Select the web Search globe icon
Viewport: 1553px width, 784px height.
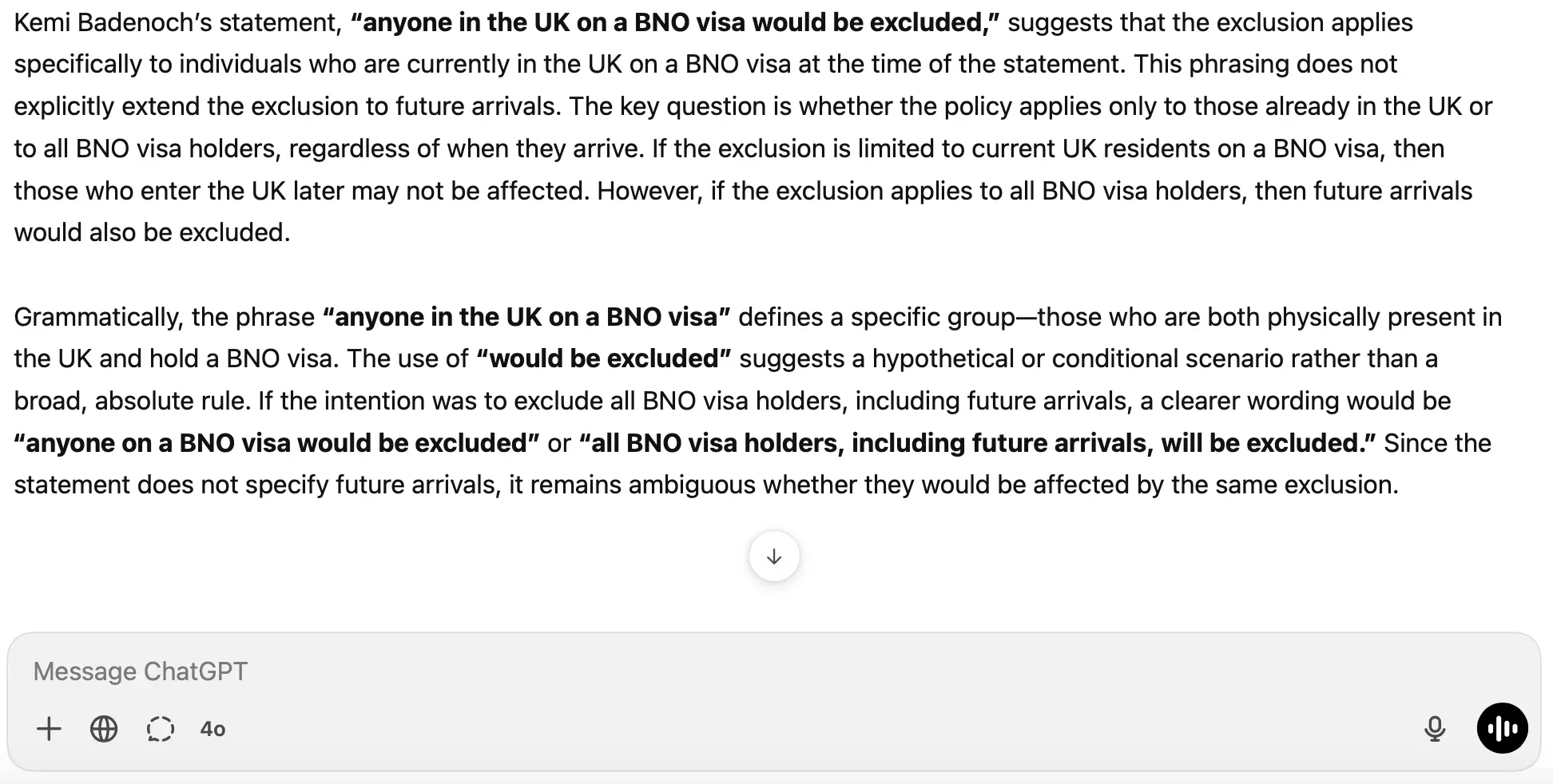(103, 729)
